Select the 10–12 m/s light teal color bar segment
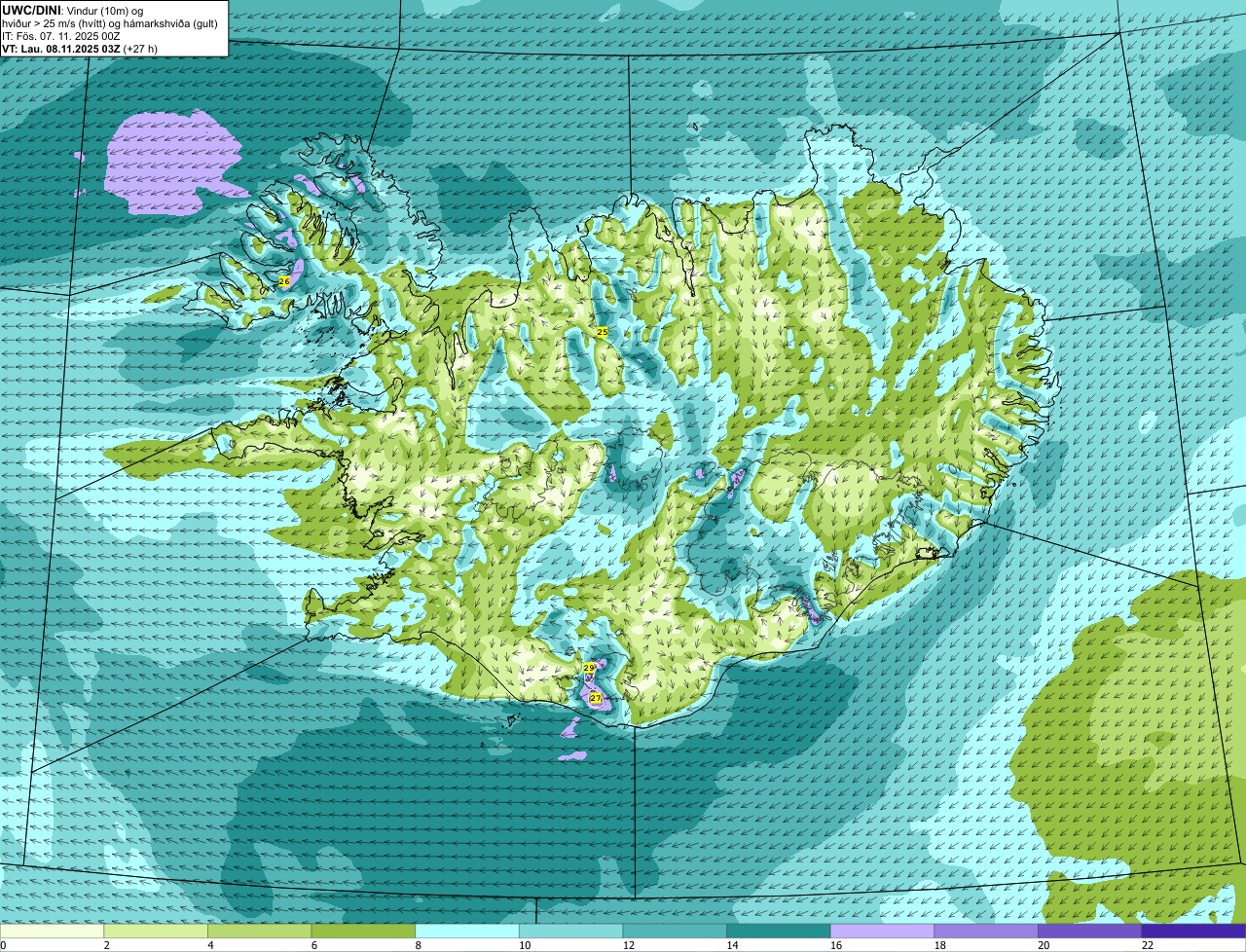This screenshot has width=1246, height=952. click(x=571, y=931)
